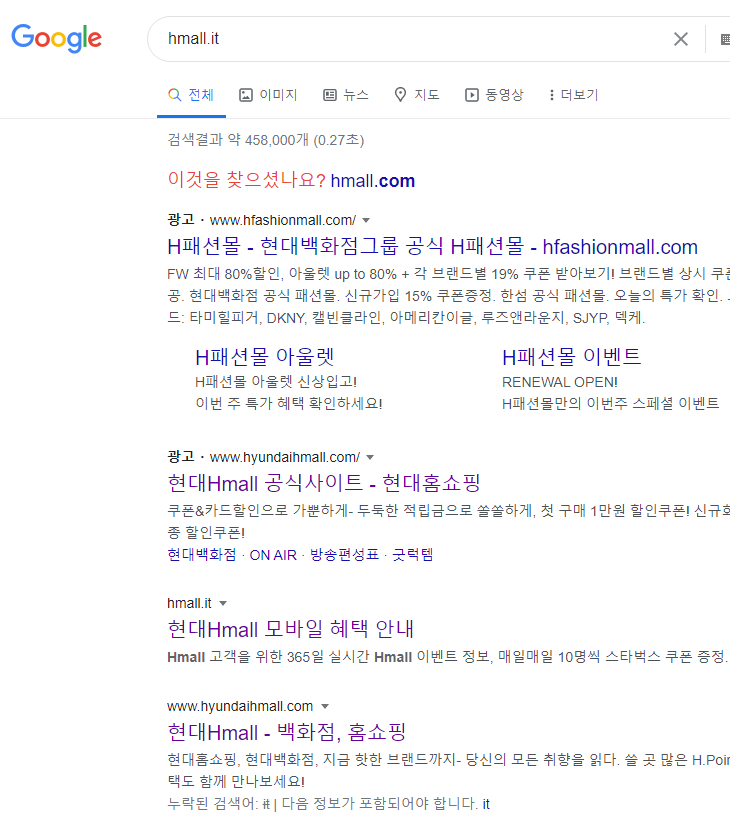
Task: Expand dropdown arrow next to hmall.it result
Action: pos(223,603)
